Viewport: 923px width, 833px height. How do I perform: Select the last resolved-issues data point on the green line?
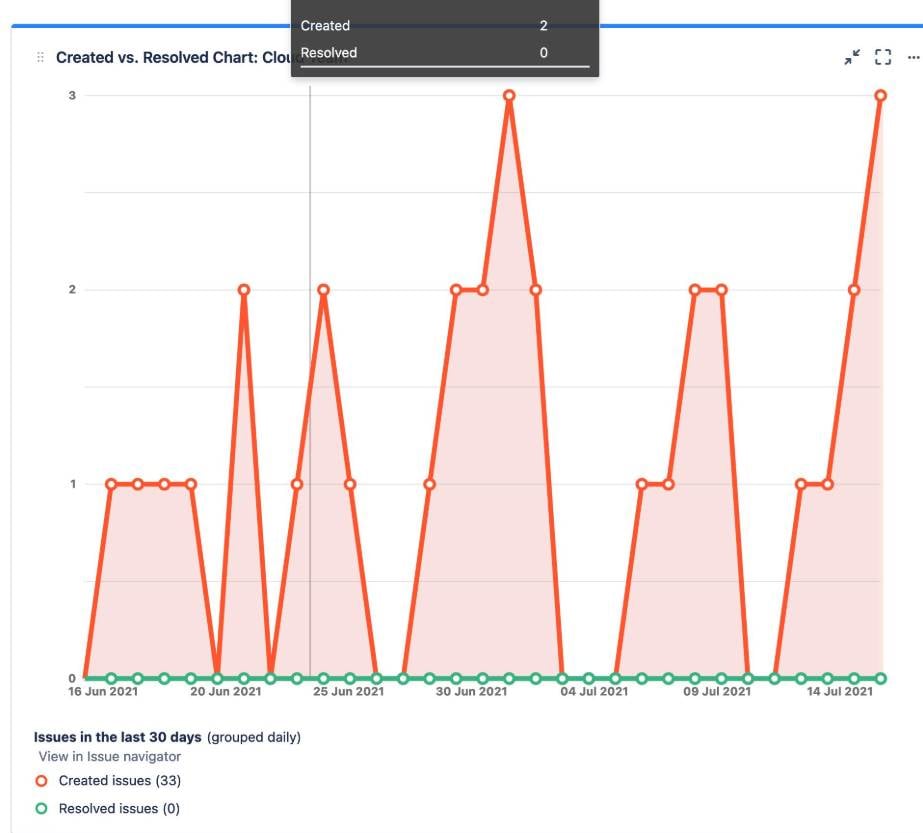coord(881,678)
